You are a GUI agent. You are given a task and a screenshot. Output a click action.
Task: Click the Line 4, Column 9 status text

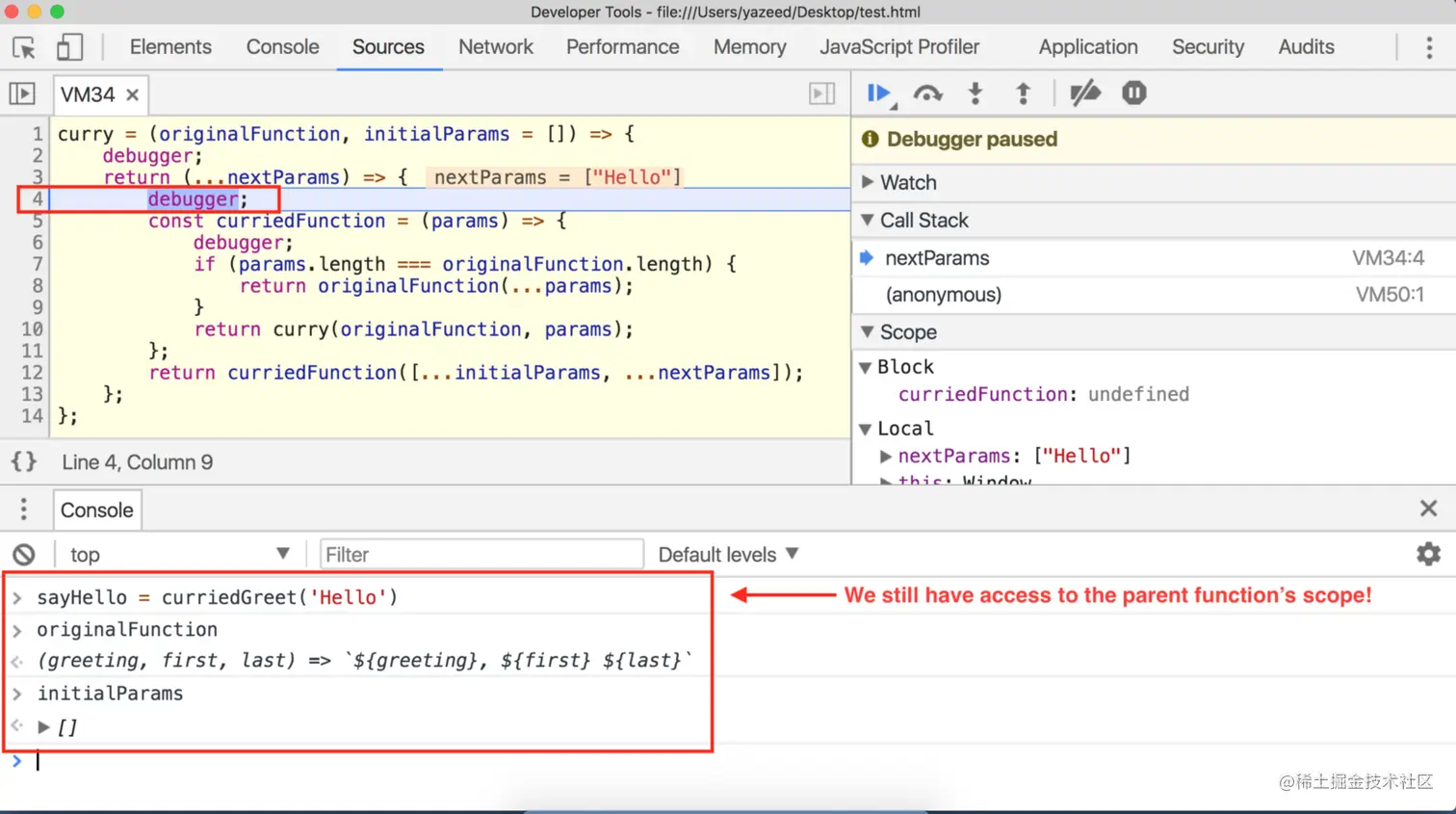[138, 462]
